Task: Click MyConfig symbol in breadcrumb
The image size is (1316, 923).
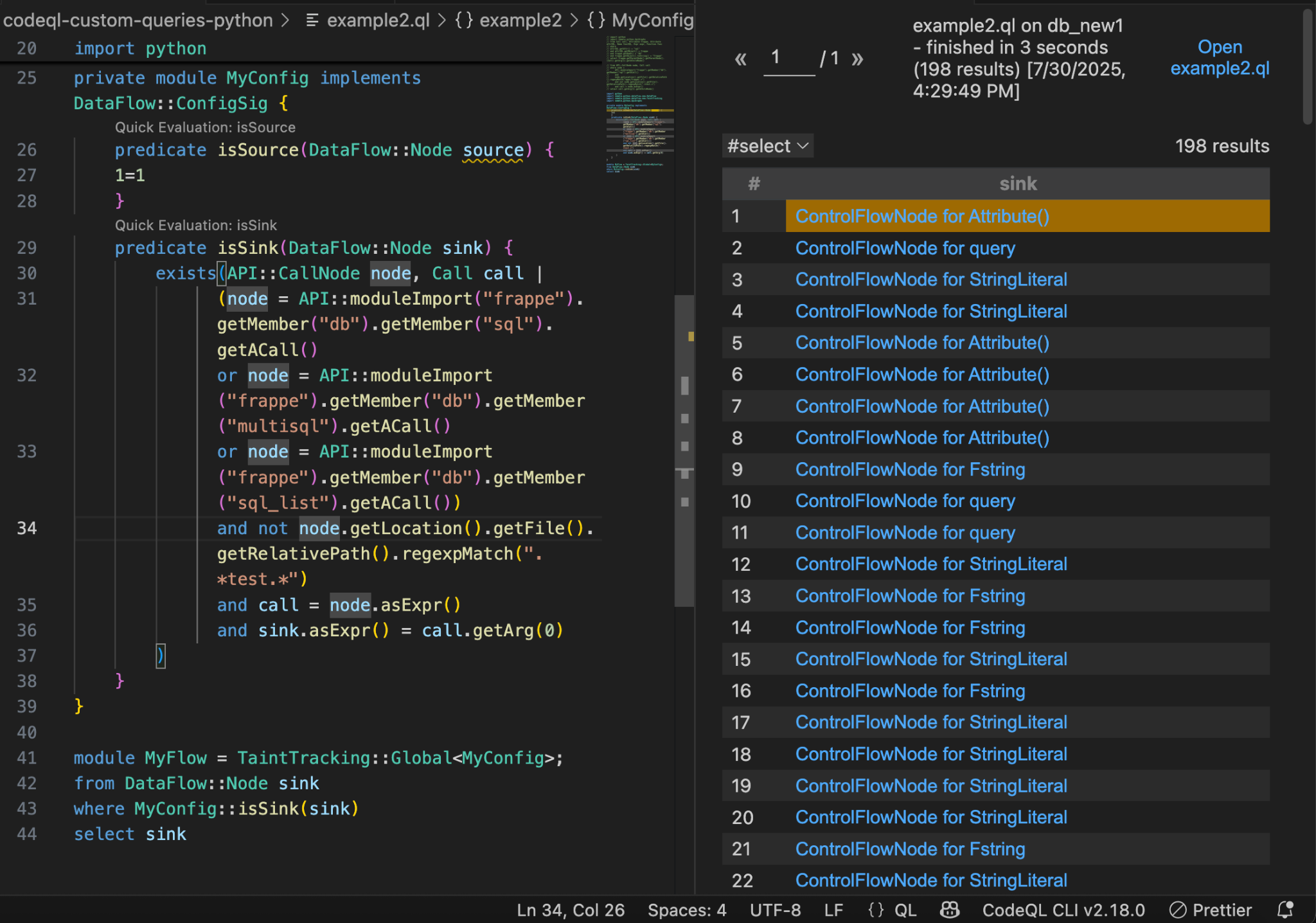Action: [652, 21]
